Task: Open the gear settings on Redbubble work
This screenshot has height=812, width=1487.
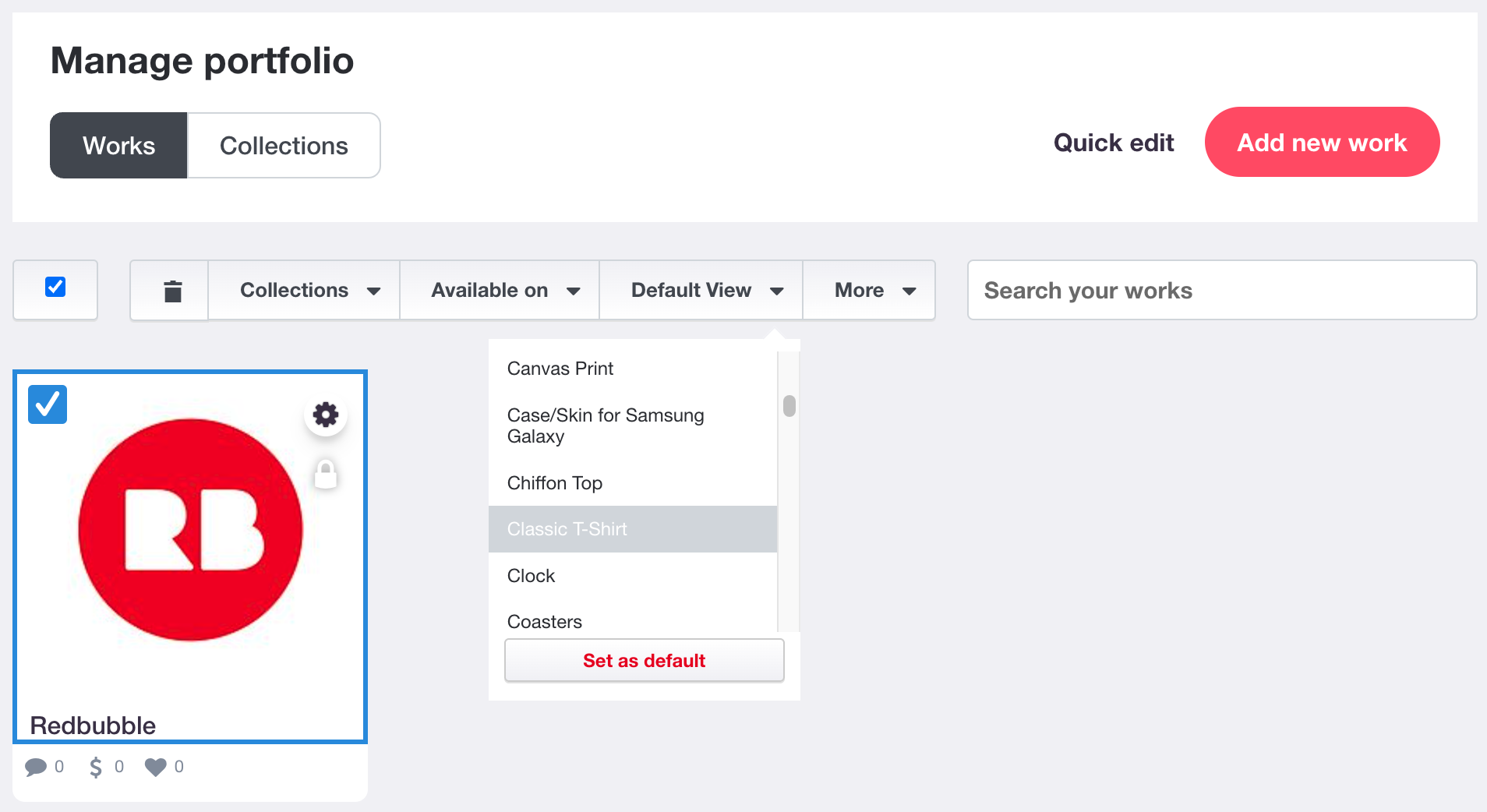Action: tap(326, 415)
